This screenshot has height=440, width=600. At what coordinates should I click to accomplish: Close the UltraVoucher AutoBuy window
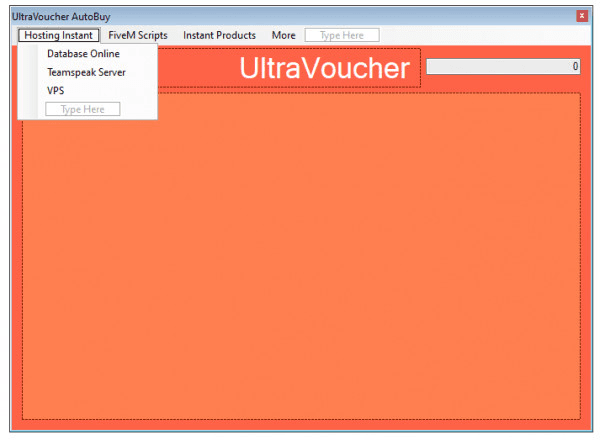(582, 16)
